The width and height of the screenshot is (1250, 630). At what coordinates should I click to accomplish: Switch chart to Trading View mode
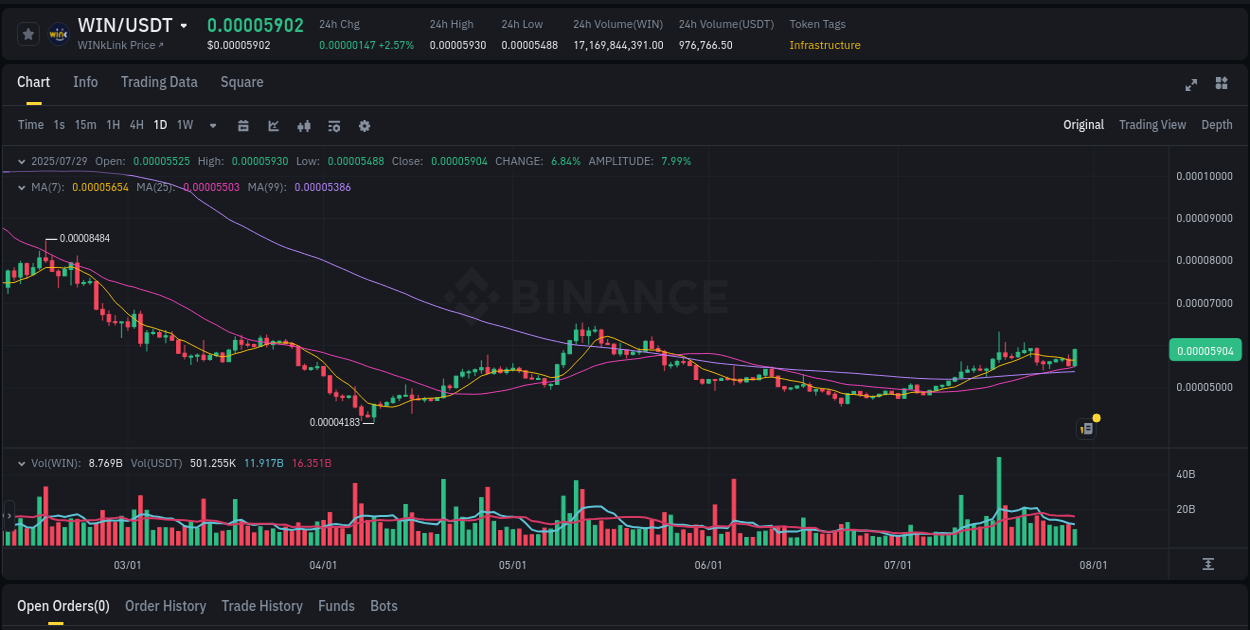(1152, 124)
